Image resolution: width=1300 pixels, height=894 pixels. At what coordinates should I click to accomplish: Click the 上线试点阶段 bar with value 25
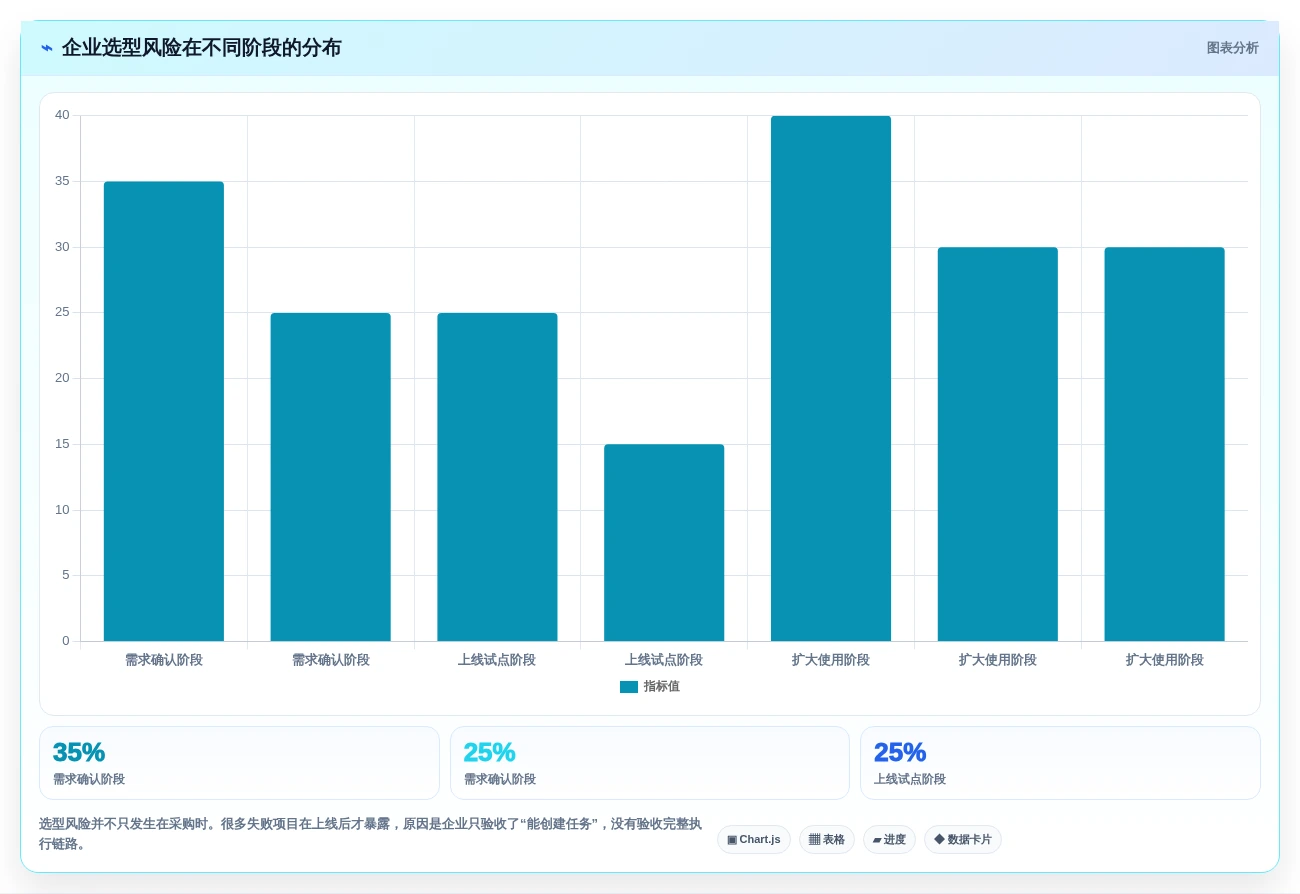point(497,477)
